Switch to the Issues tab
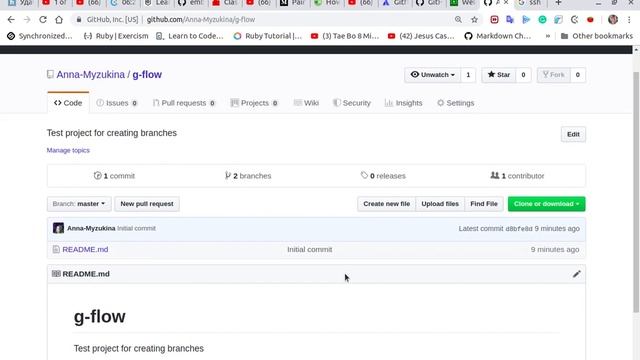640x360 pixels. click(117, 103)
